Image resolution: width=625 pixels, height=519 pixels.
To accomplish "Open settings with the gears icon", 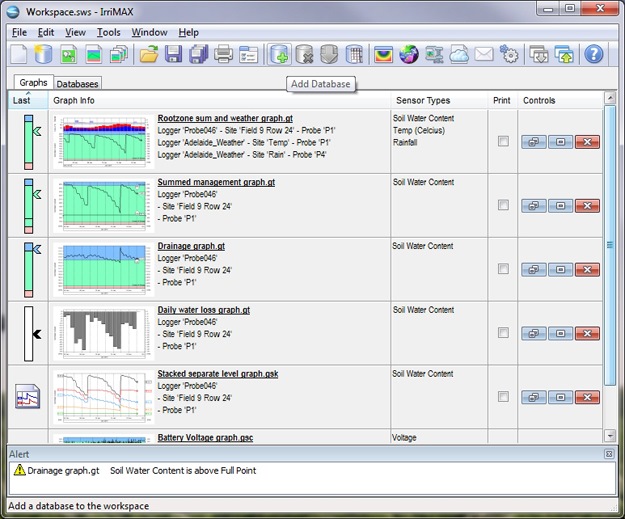I will 509,54.
